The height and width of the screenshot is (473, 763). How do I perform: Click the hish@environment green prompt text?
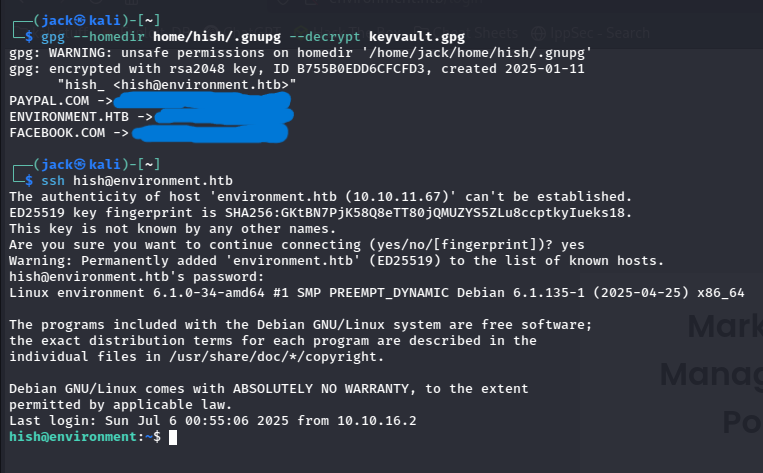click(x=73, y=437)
